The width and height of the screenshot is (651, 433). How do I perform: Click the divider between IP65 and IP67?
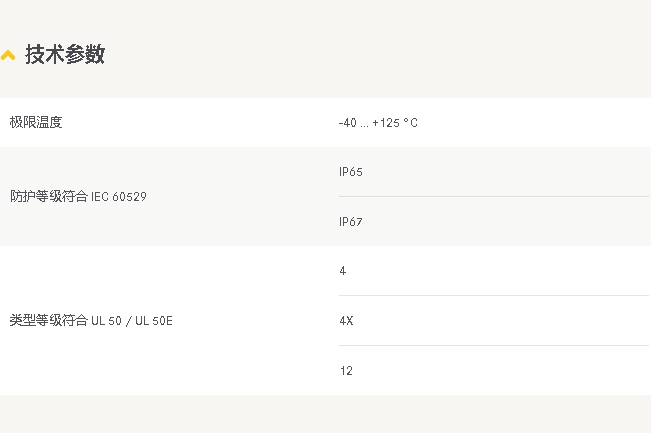494,196
